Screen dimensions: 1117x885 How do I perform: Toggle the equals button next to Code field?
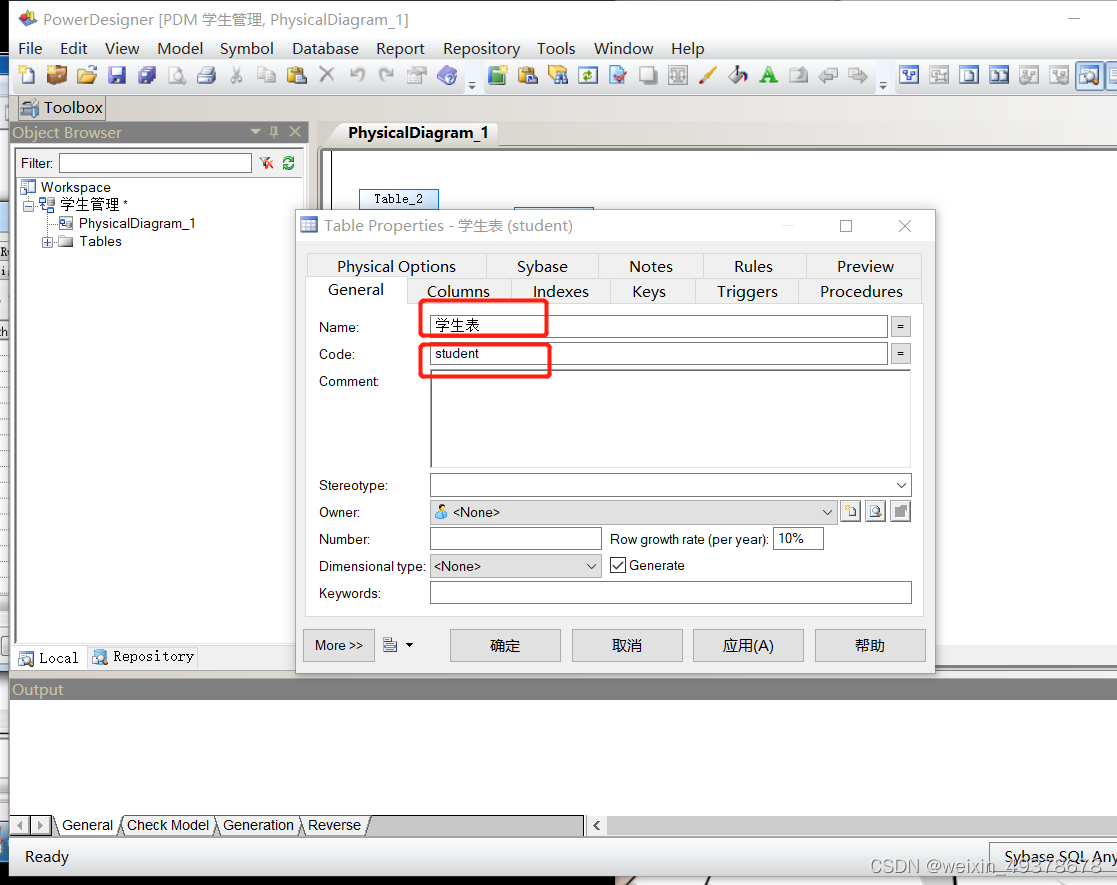point(900,353)
